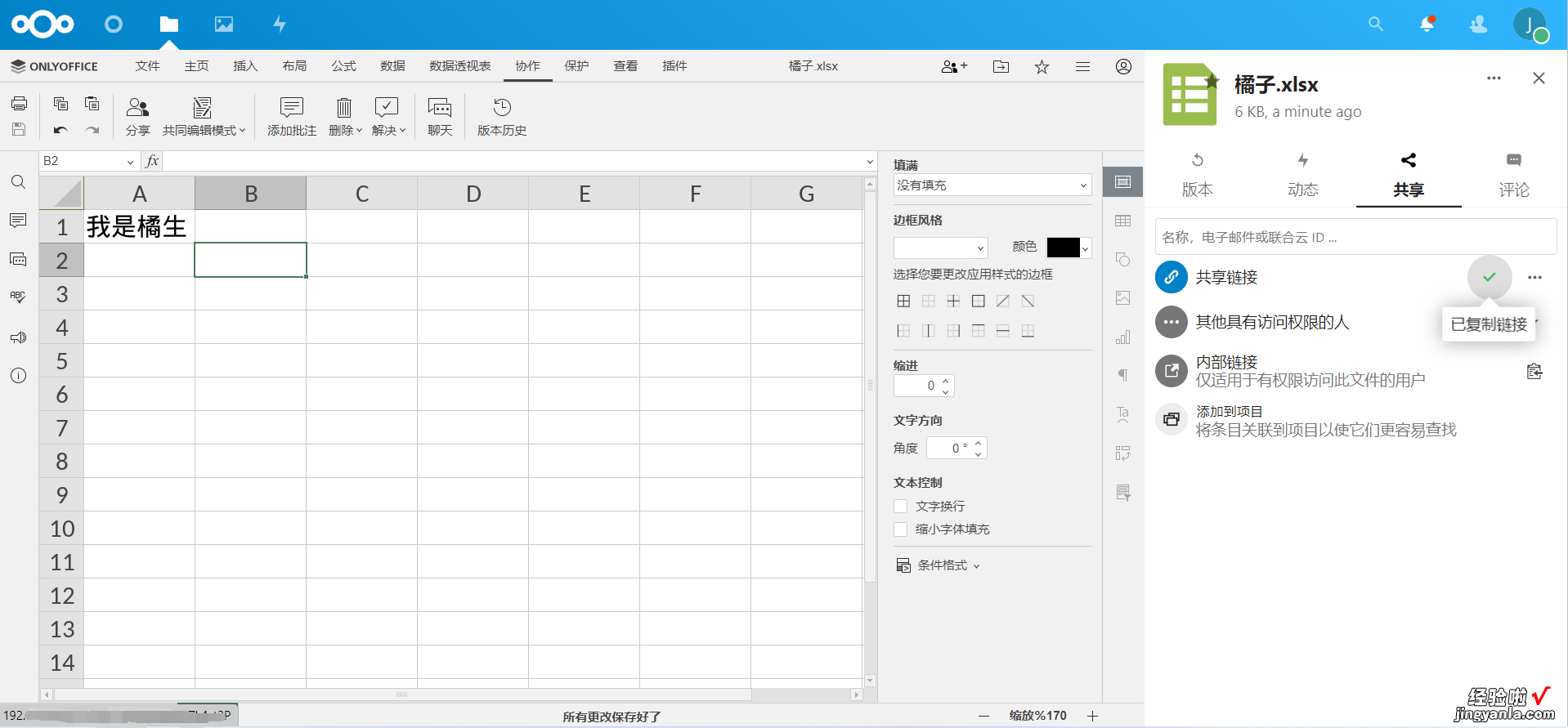Open the notifications bell

pyautogui.click(x=1427, y=25)
